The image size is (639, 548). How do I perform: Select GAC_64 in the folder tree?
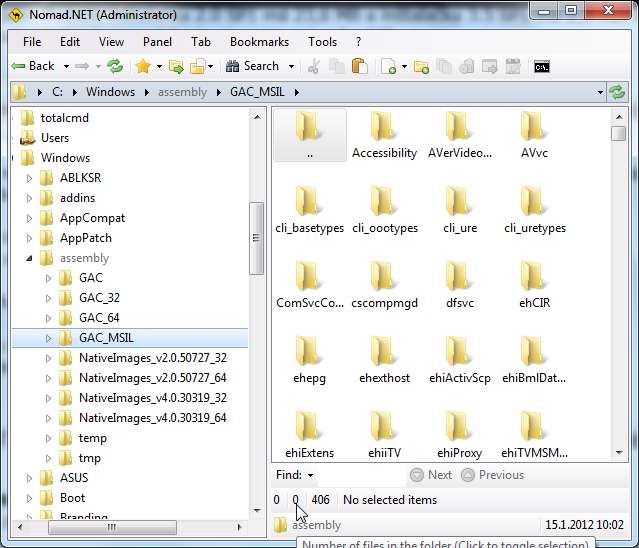click(x=99, y=318)
